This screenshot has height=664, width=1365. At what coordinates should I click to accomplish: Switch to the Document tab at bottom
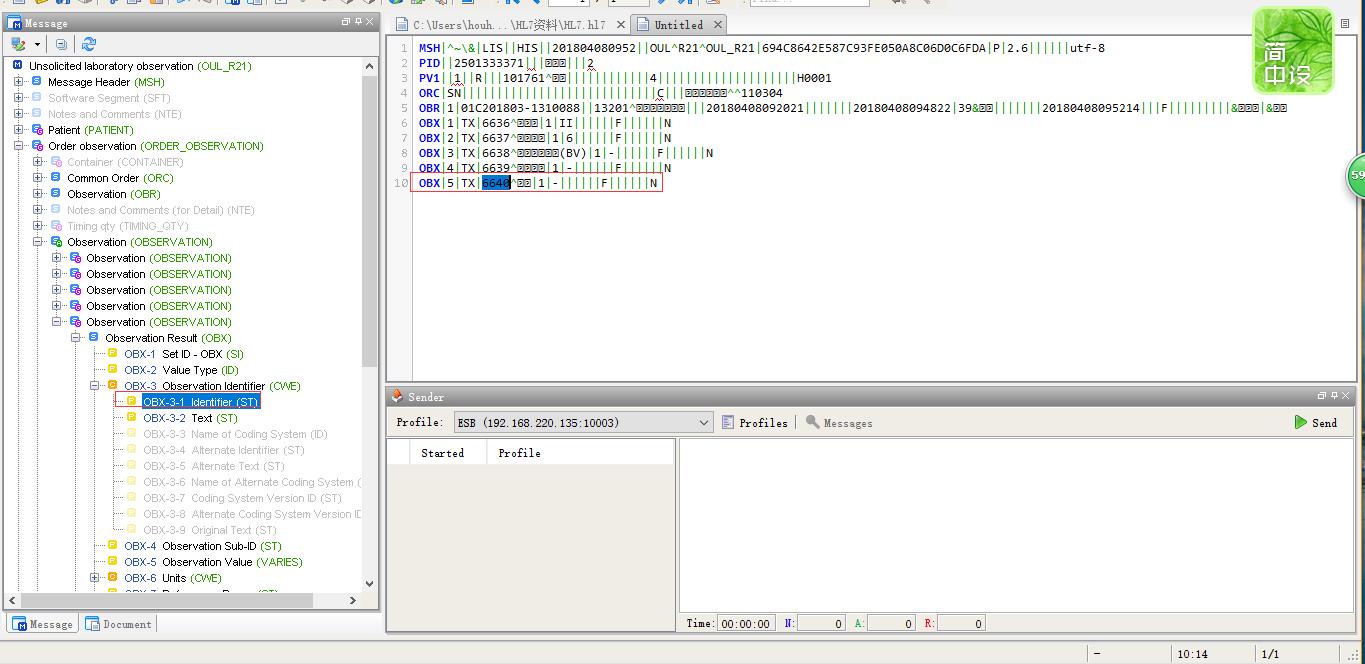[x=119, y=624]
